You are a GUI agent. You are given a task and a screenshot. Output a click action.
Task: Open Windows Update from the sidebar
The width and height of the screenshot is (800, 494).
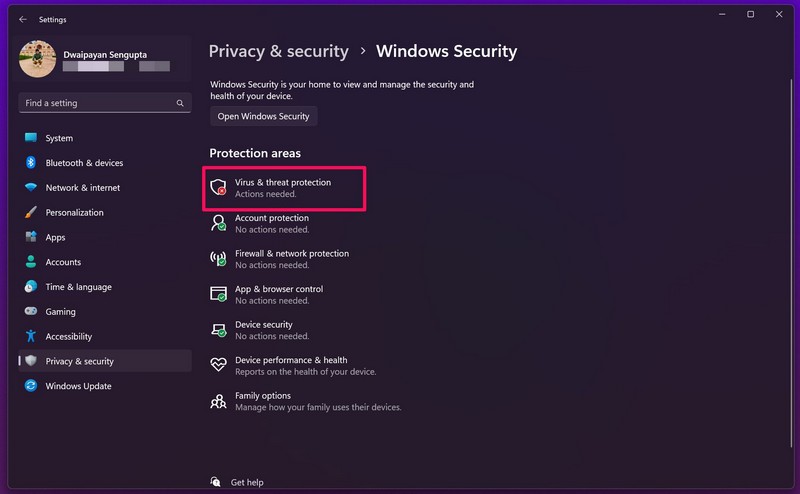(x=78, y=386)
